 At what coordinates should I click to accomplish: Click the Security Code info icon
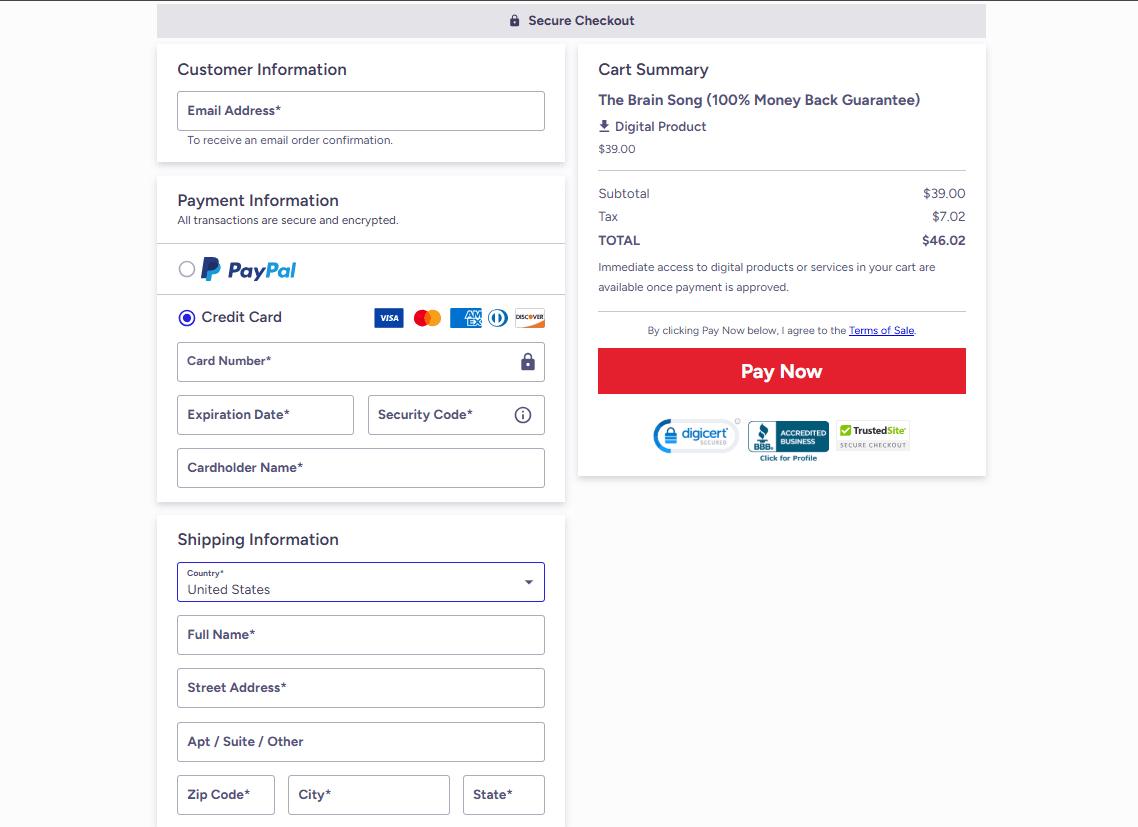(x=523, y=415)
